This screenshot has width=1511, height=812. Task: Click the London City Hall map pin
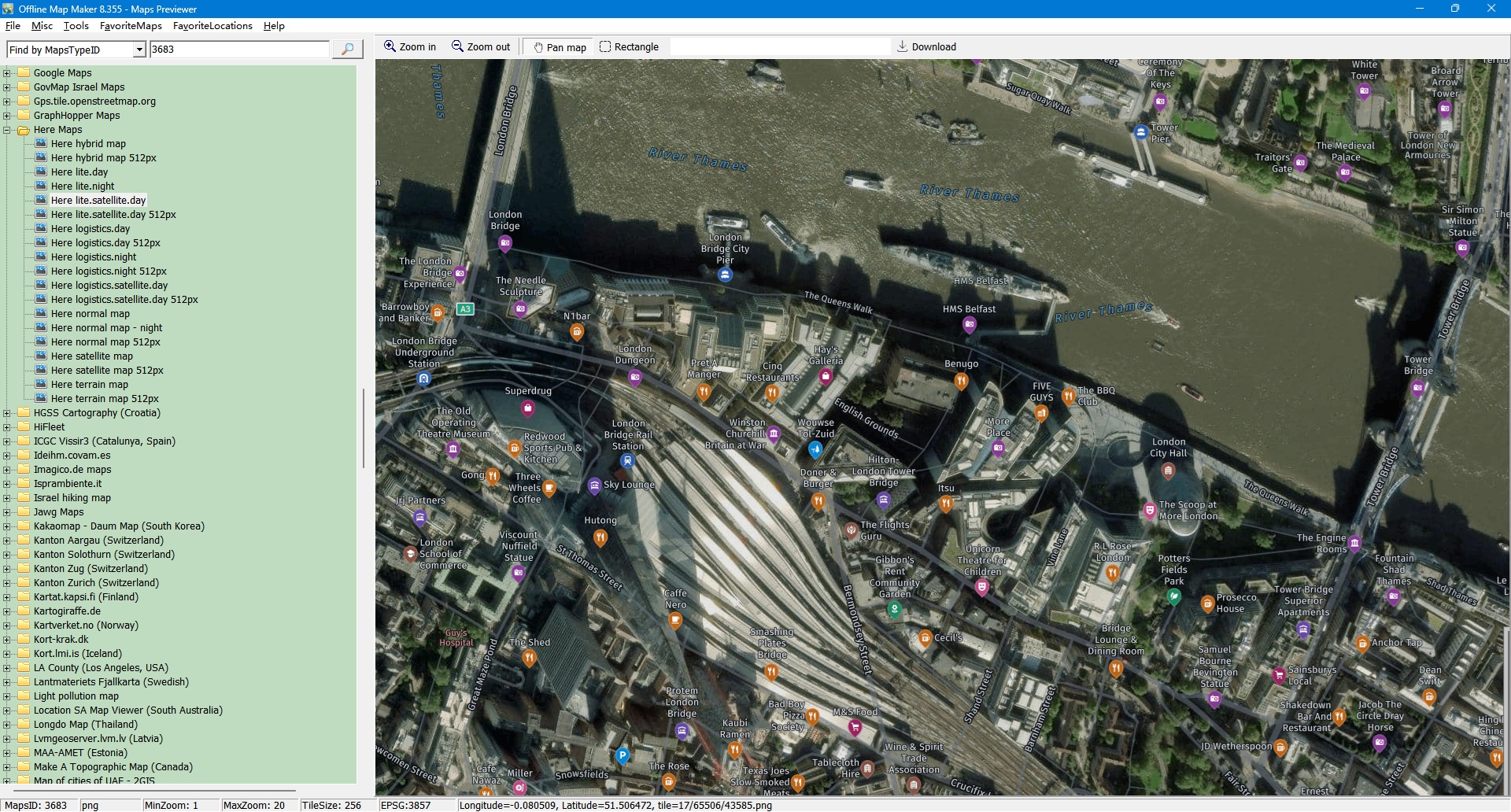tap(1169, 471)
